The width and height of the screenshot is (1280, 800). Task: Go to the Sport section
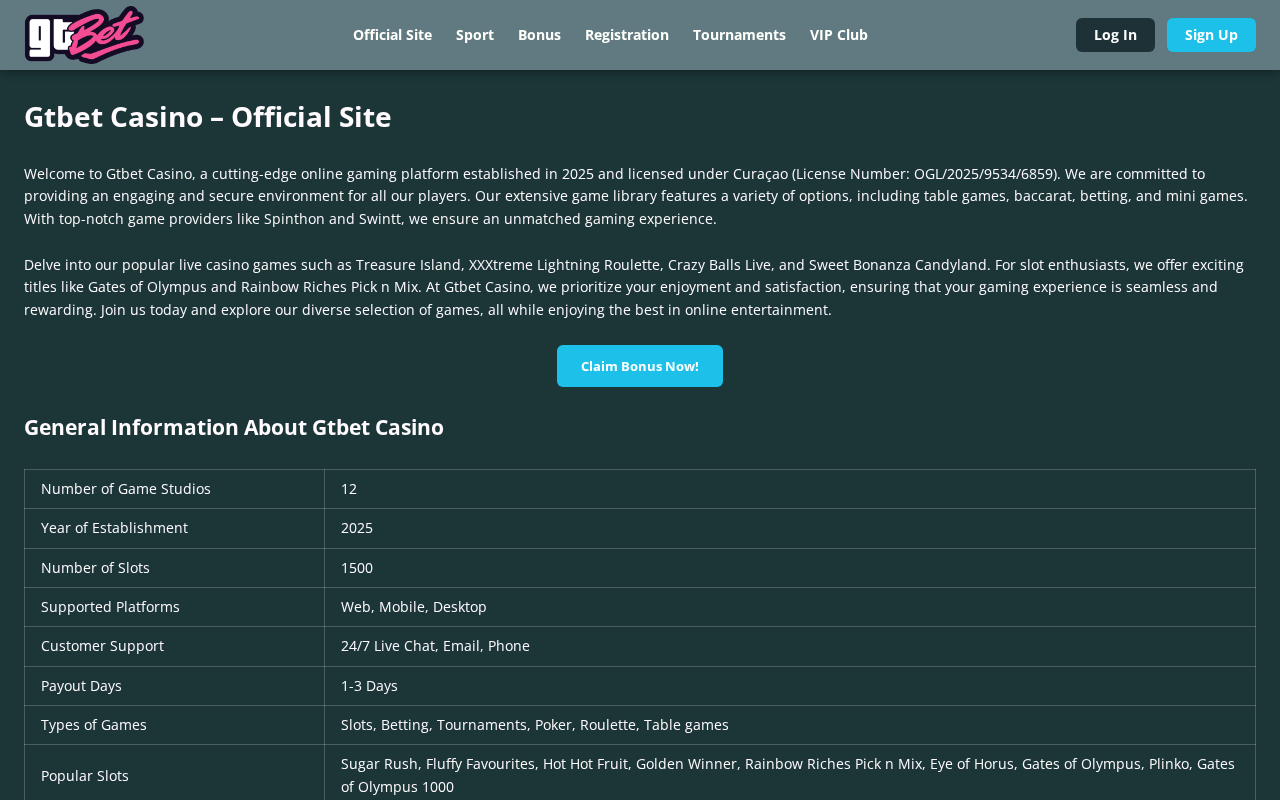coord(475,35)
